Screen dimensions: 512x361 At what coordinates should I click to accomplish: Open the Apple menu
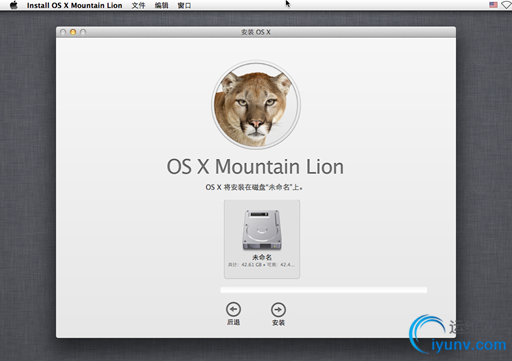pos(14,5)
